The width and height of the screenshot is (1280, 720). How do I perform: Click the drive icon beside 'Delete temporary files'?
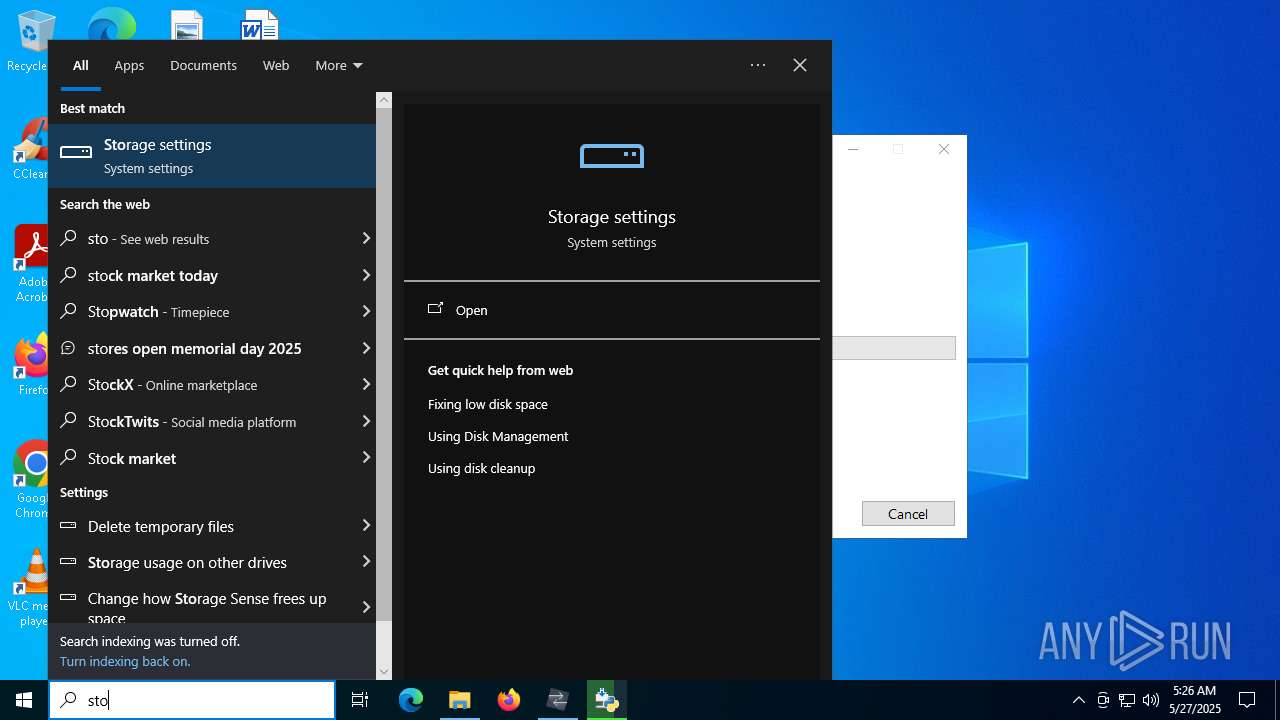click(x=69, y=526)
